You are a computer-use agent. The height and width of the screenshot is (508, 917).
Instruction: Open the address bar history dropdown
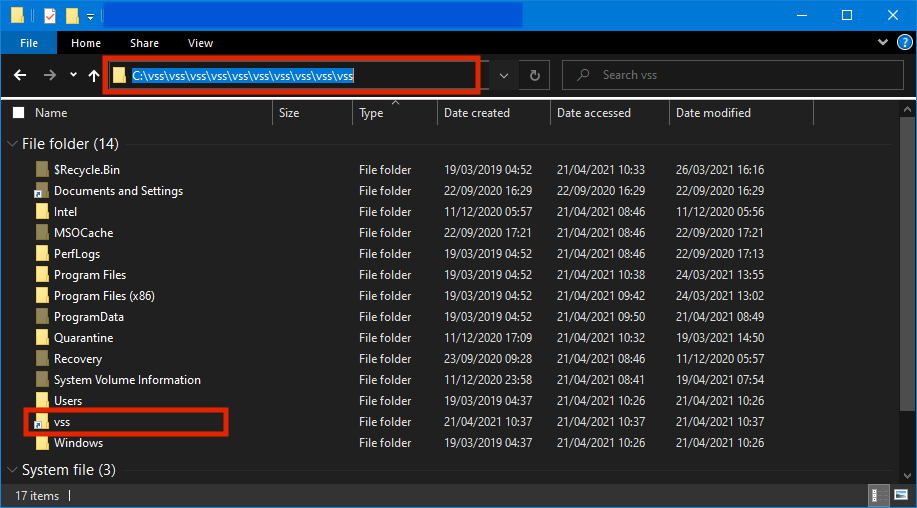click(504, 75)
